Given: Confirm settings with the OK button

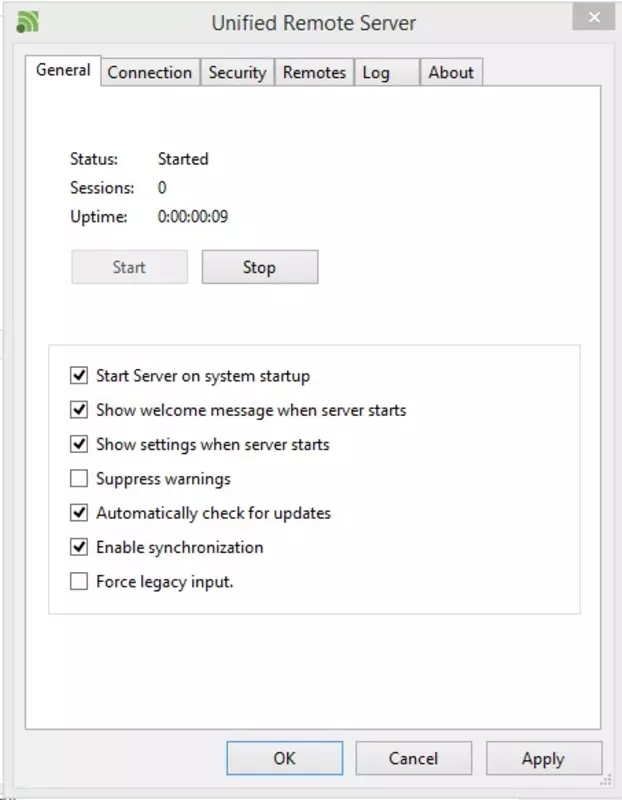Looking at the screenshot, I should 285,758.
